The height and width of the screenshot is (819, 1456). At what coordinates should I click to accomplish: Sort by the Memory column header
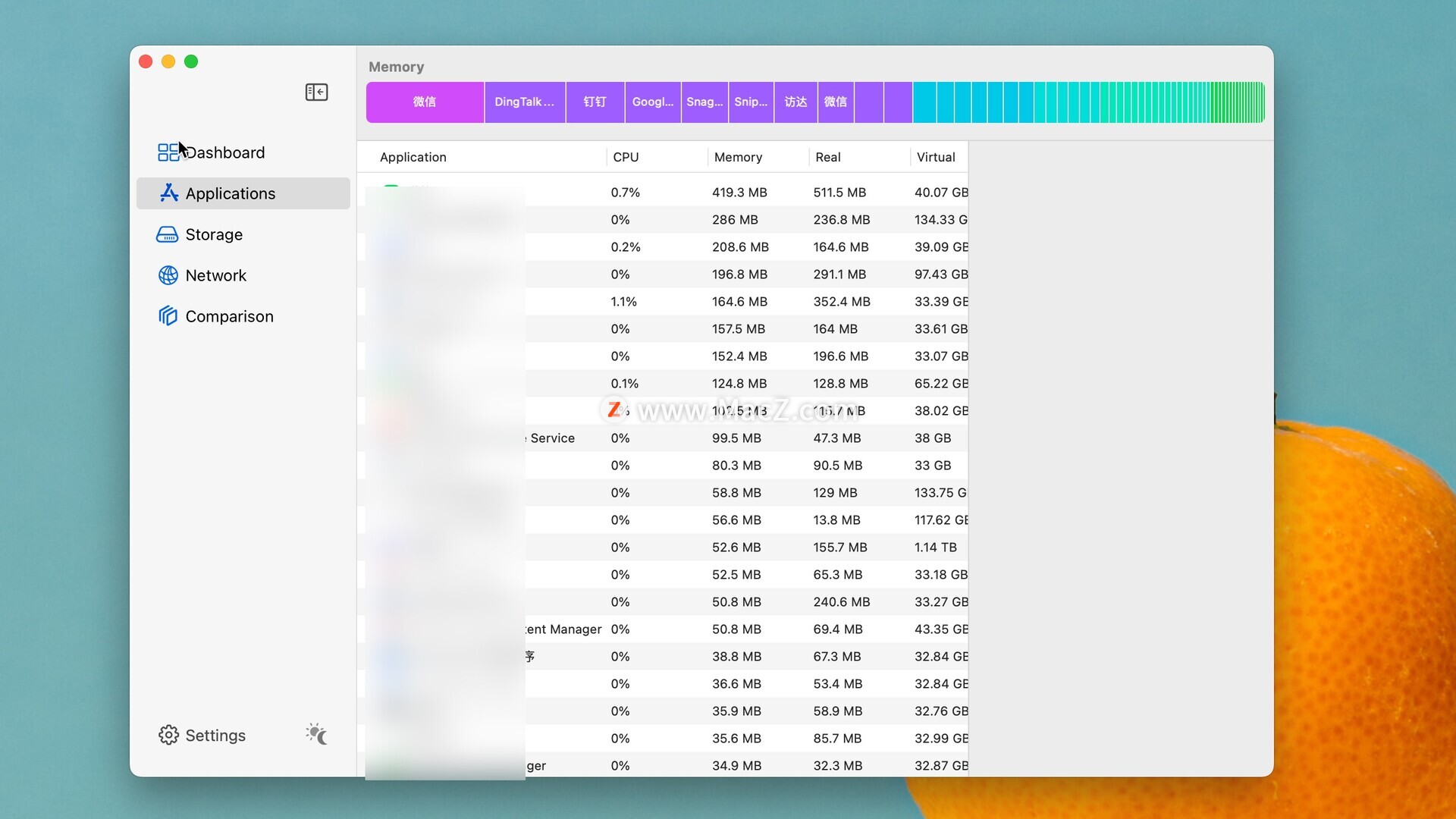coord(738,157)
